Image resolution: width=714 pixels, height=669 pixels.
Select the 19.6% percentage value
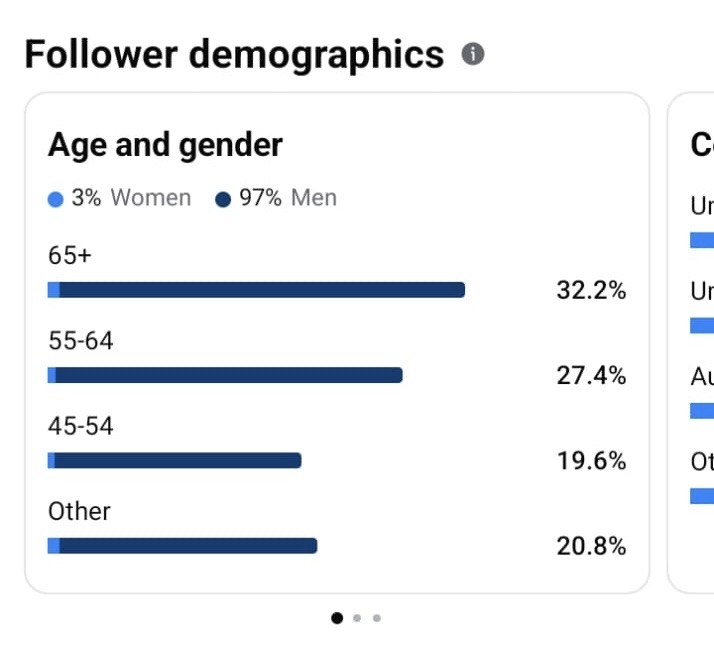pos(591,460)
